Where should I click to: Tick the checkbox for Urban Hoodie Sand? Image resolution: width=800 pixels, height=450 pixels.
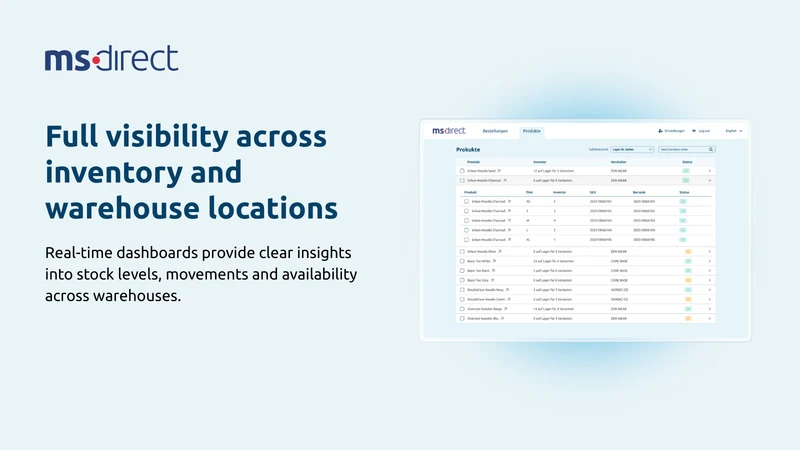pyautogui.click(x=462, y=171)
